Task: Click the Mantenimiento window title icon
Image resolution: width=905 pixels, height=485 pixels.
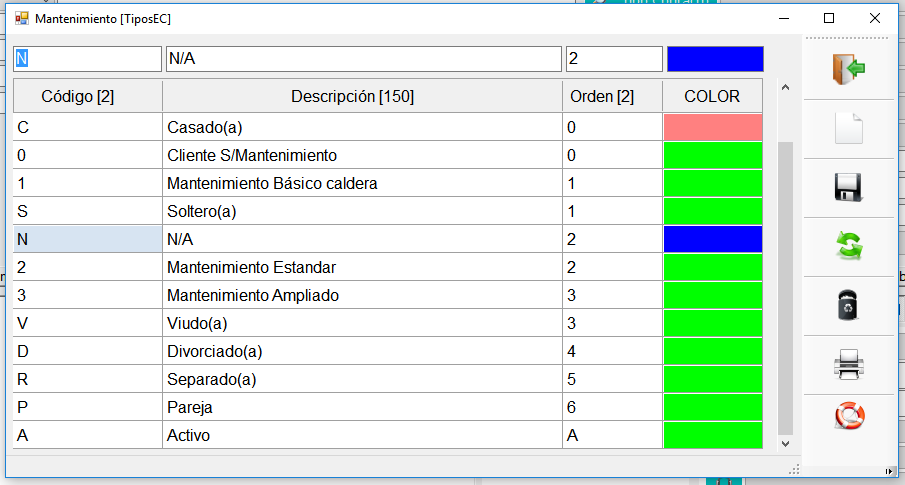Action: [22, 18]
